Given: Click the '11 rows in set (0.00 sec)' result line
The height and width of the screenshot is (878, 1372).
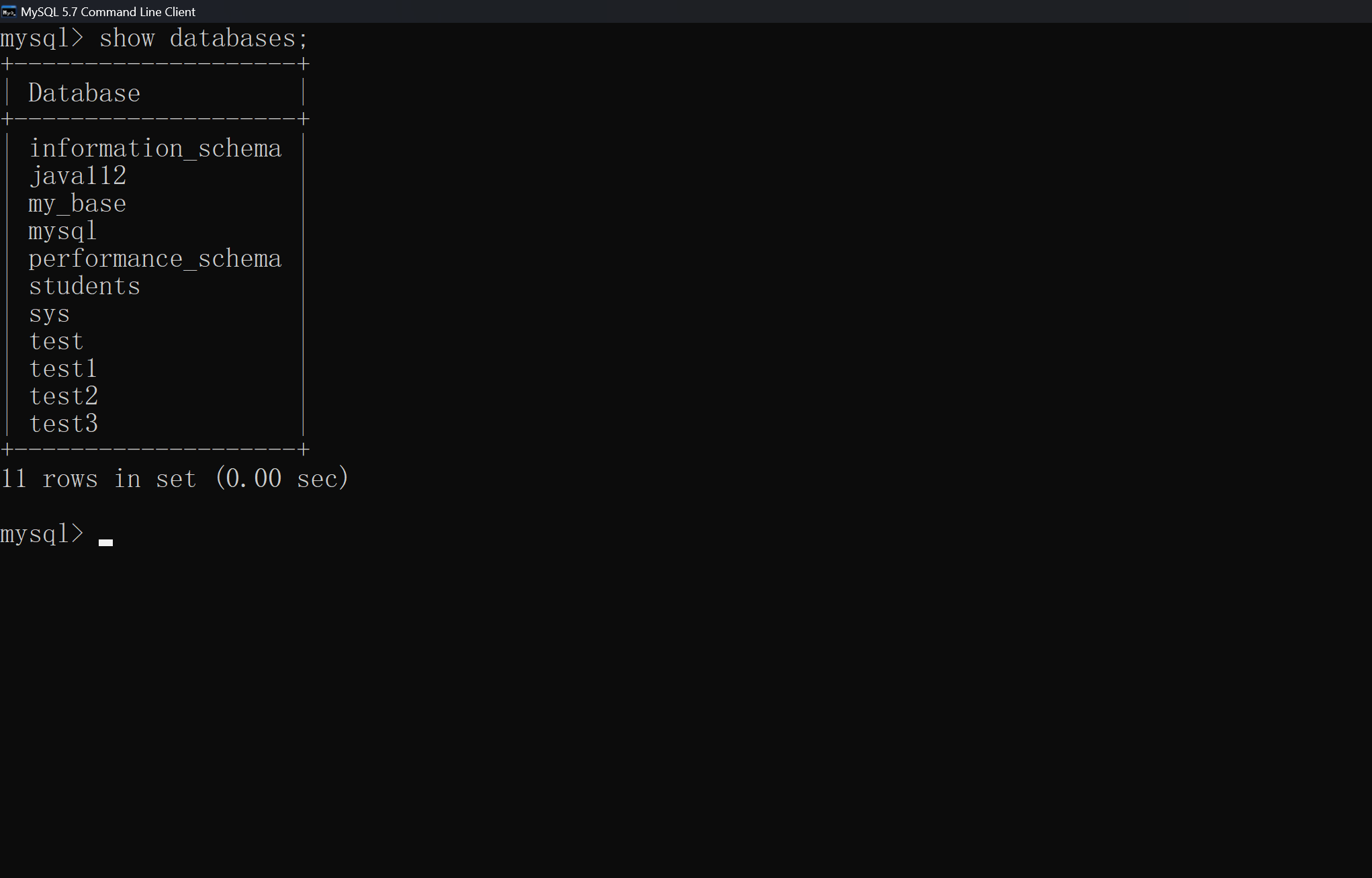Looking at the screenshot, I should [x=175, y=479].
